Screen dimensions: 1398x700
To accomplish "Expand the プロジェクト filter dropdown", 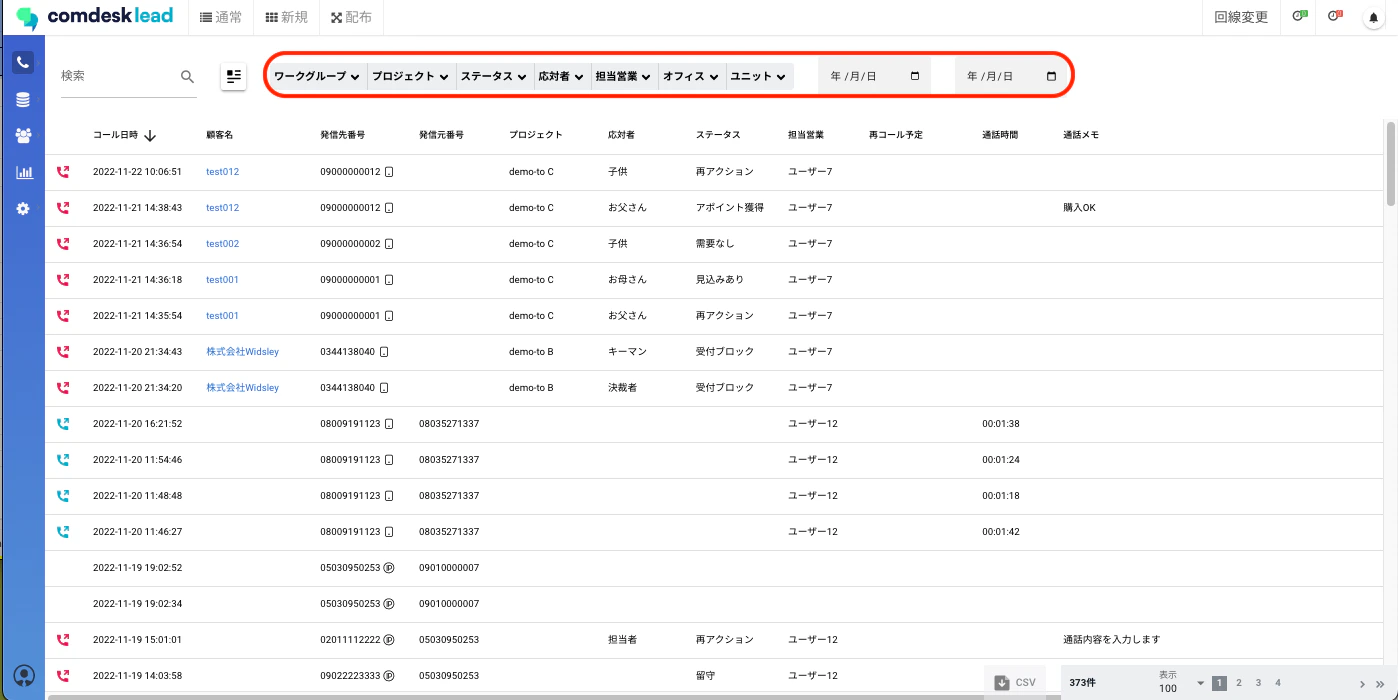I will 410,76.
